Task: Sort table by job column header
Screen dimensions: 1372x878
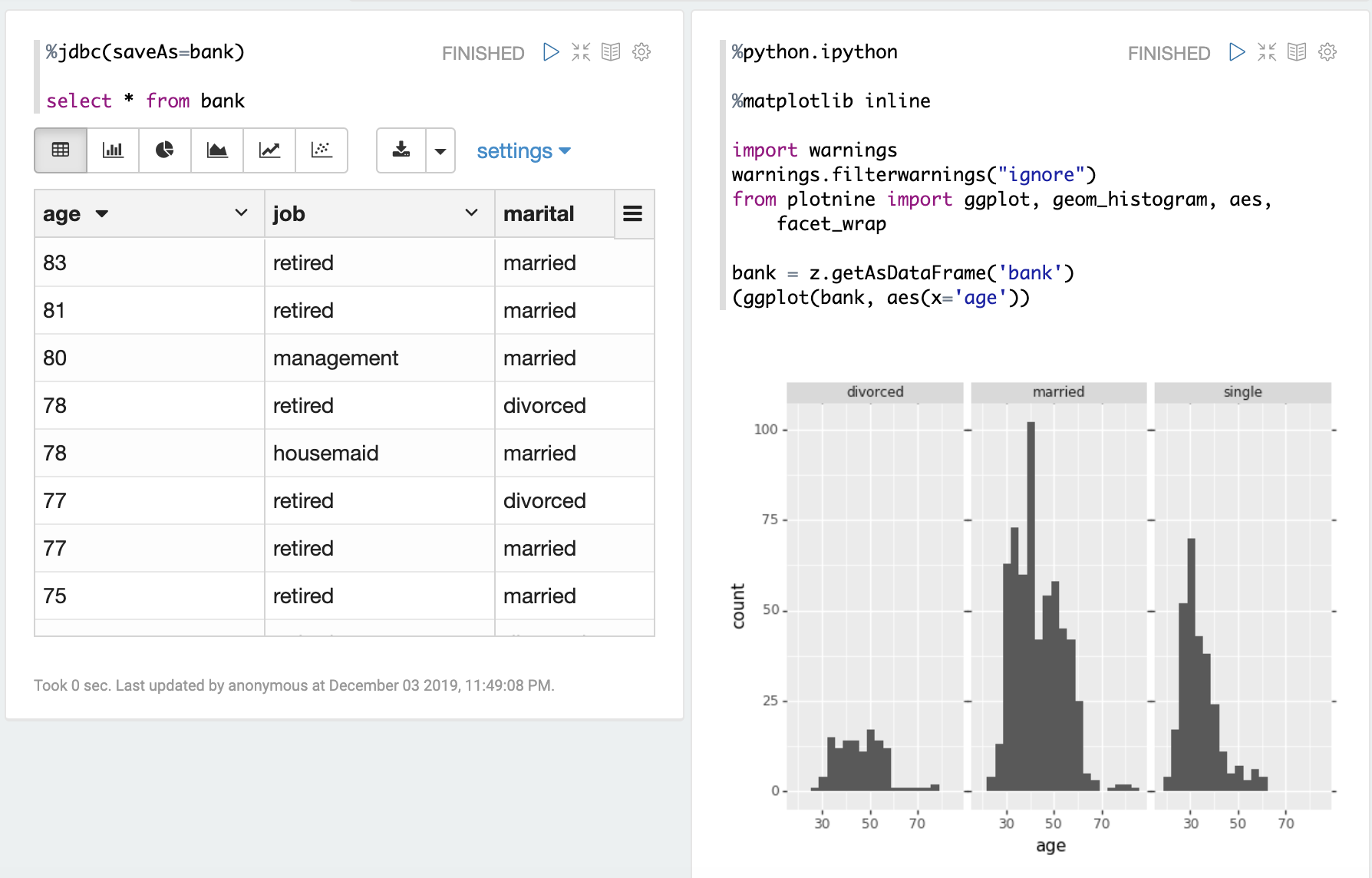Action: pyautogui.click(x=289, y=214)
